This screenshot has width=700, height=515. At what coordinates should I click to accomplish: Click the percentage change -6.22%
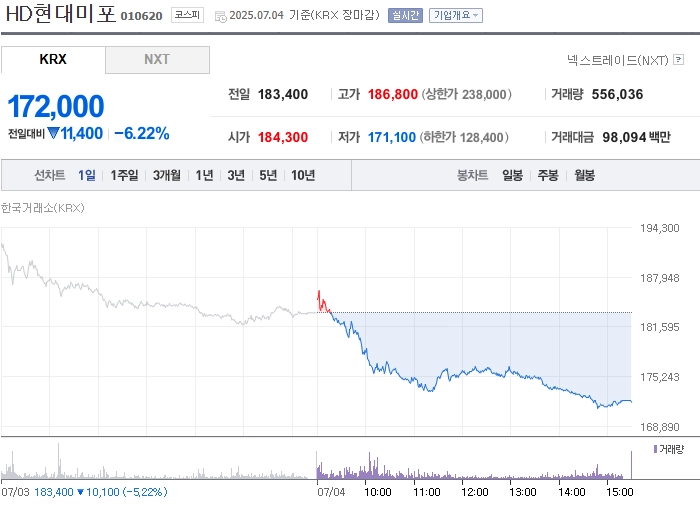tap(142, 133)
